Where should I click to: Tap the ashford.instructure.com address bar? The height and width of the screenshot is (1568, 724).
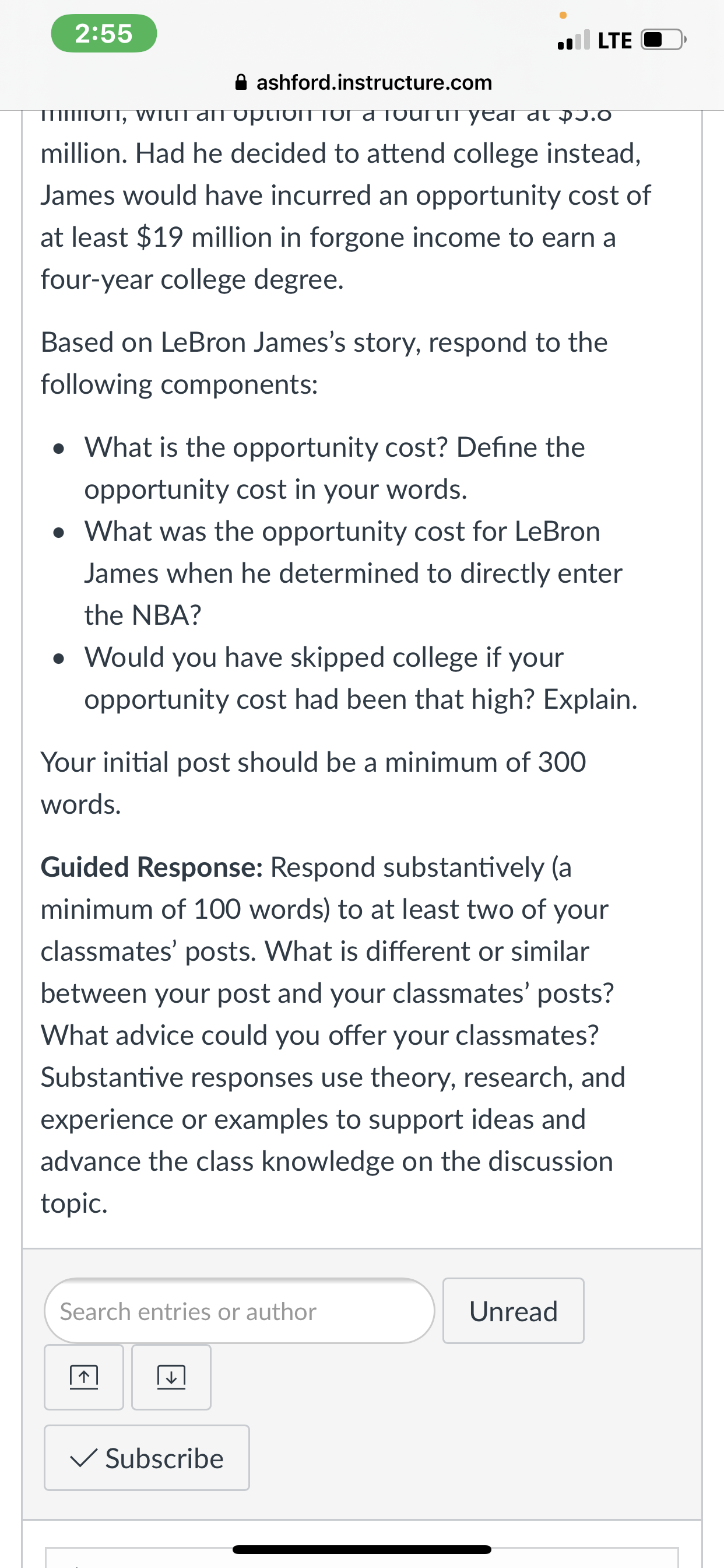pyautogui.click(x=363, y=82)
